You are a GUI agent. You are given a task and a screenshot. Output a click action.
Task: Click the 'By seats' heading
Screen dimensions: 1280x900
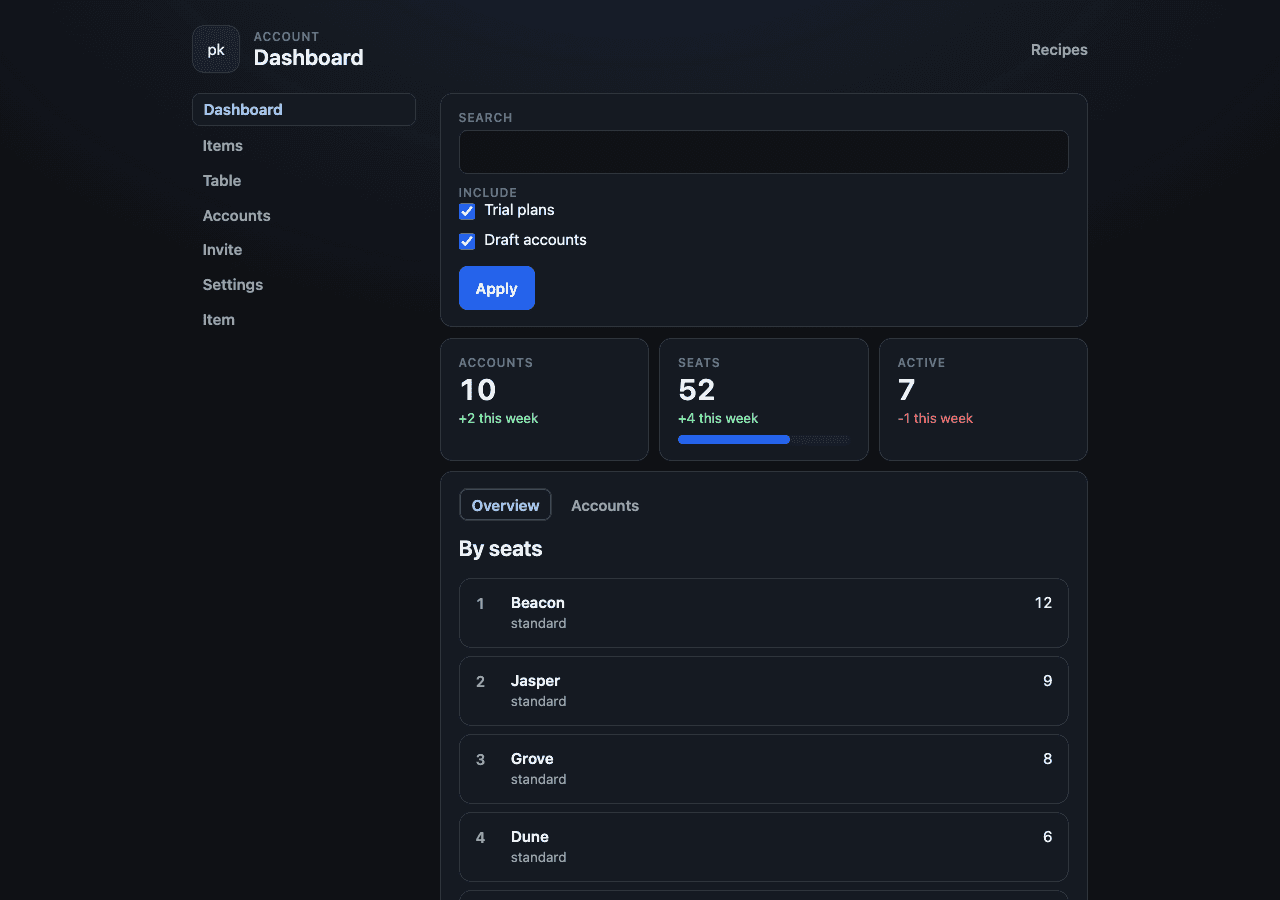(x=501, y=549)
